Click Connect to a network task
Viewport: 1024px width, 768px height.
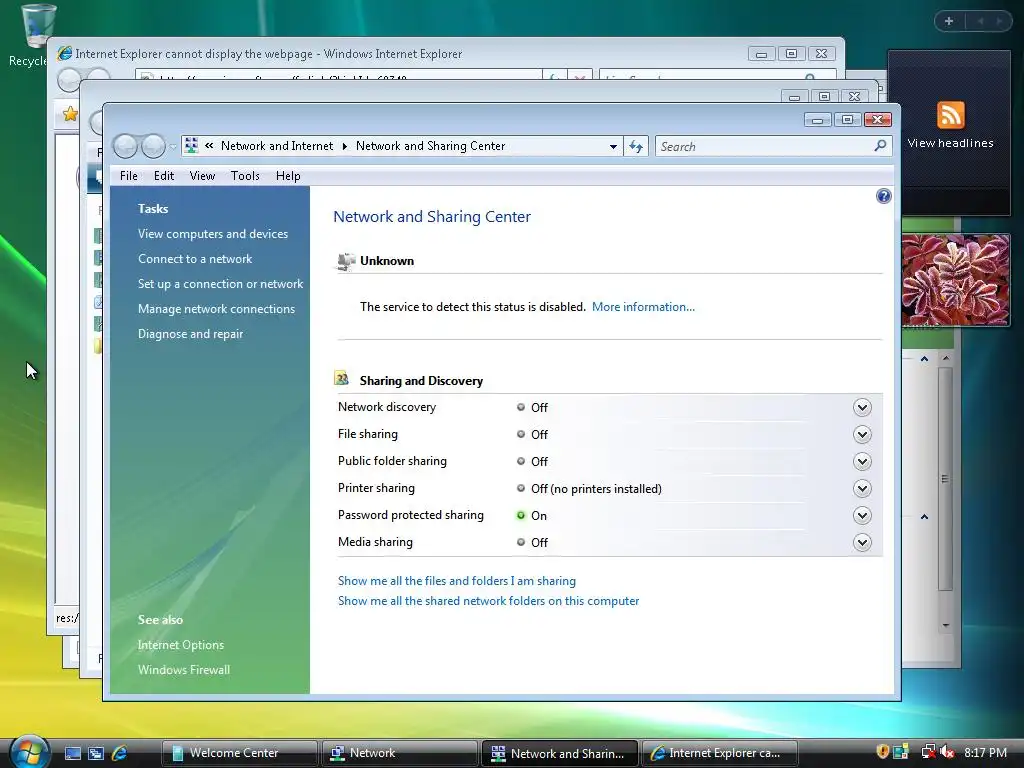coord(195,259)
